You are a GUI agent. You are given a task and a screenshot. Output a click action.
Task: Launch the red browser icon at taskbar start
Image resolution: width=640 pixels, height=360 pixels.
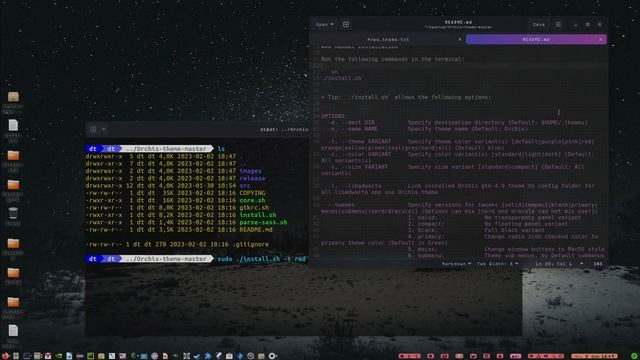pos(5,356)
